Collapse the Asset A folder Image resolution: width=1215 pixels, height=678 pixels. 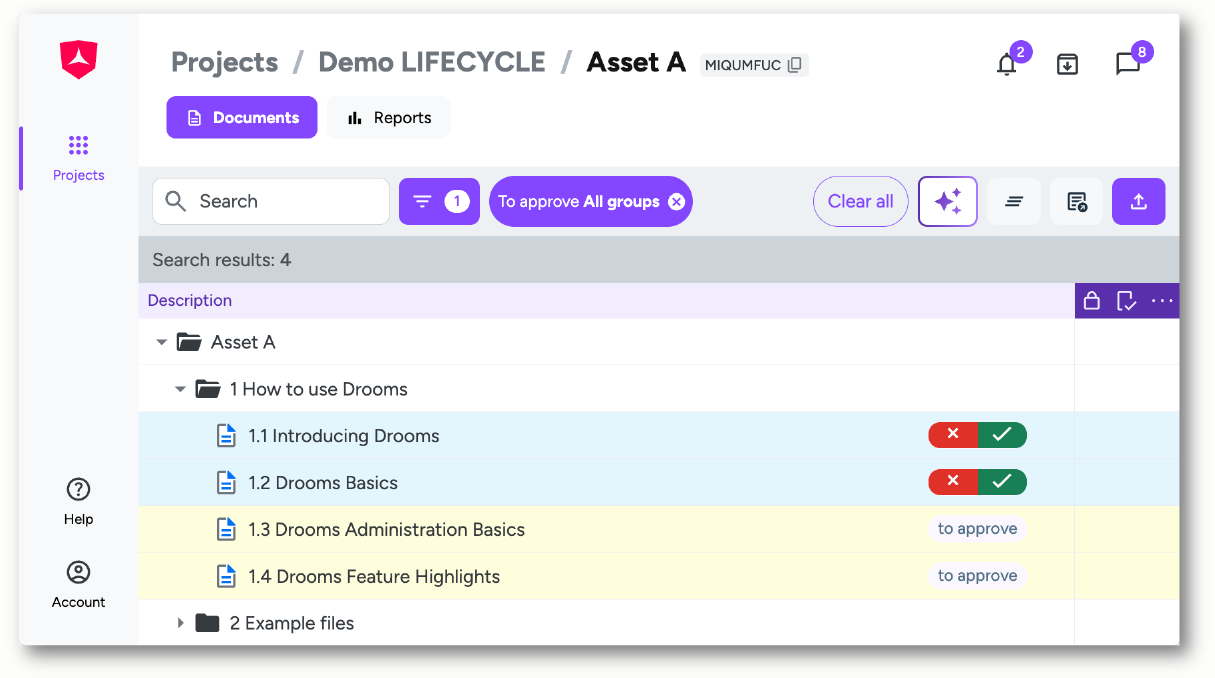pos(161,342)
